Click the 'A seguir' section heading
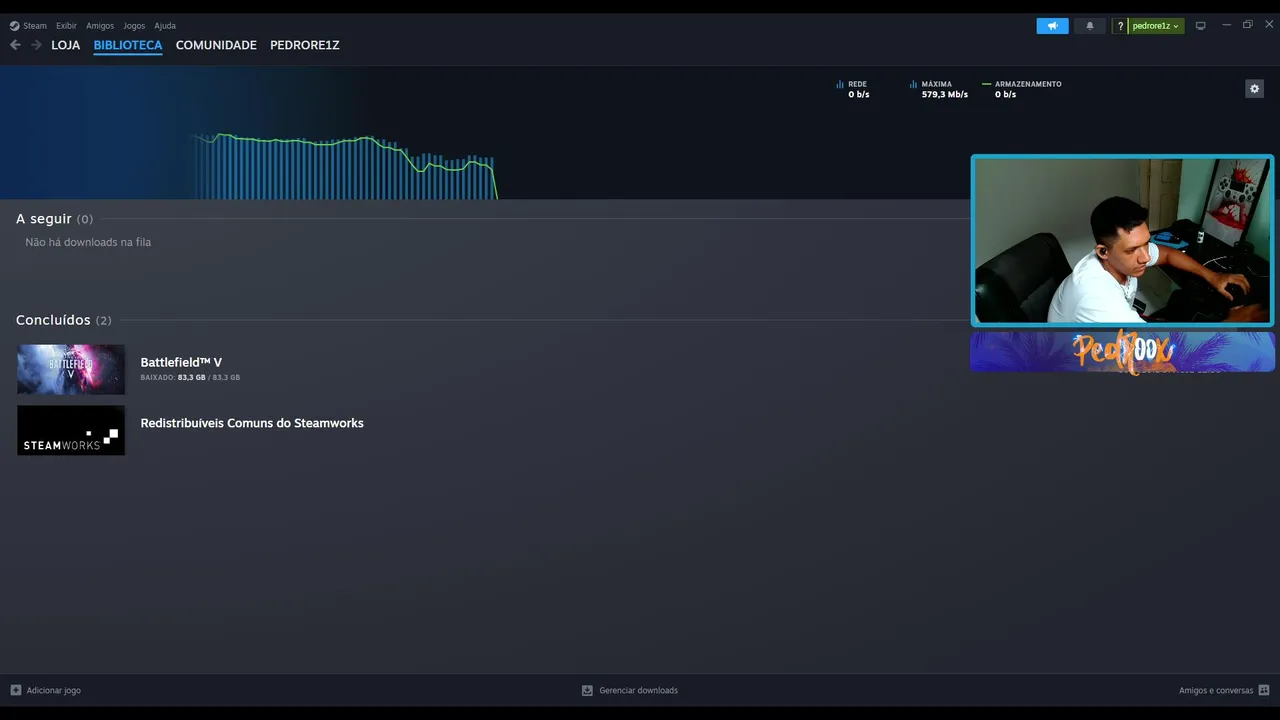This screenshot has width=1280, height=720. [54, 219]
